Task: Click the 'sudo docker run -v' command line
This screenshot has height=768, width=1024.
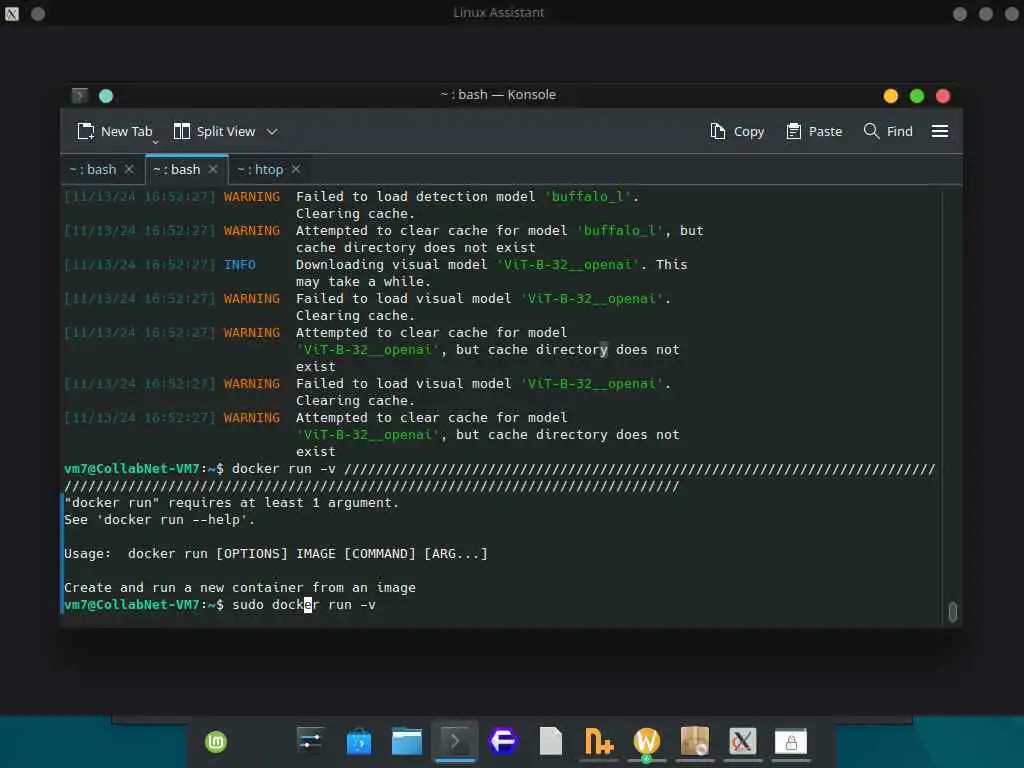Action: pyautogui.click(x=304, y=605)
